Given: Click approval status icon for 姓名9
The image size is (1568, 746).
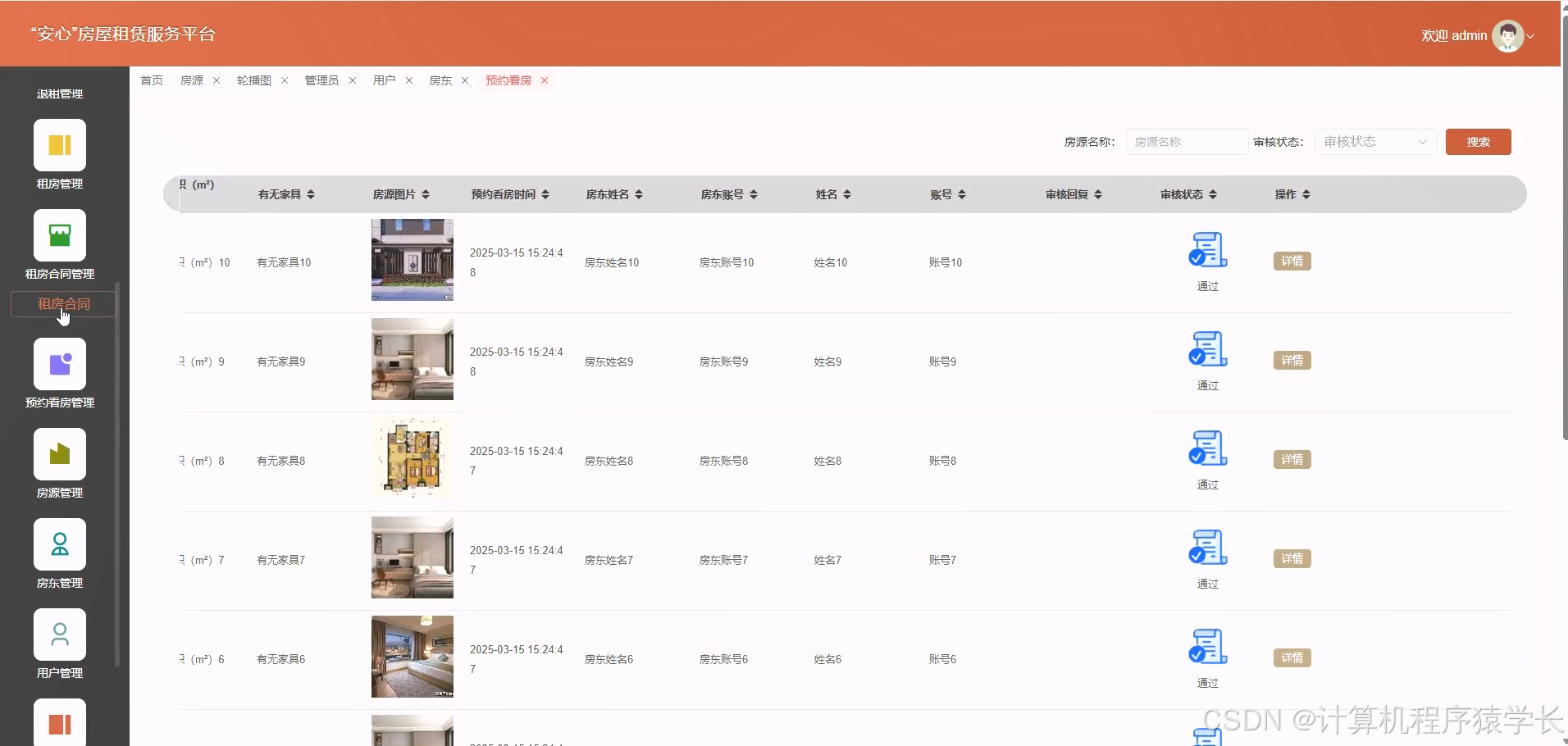Looking at the screenshot, I should pos(1208,349).
